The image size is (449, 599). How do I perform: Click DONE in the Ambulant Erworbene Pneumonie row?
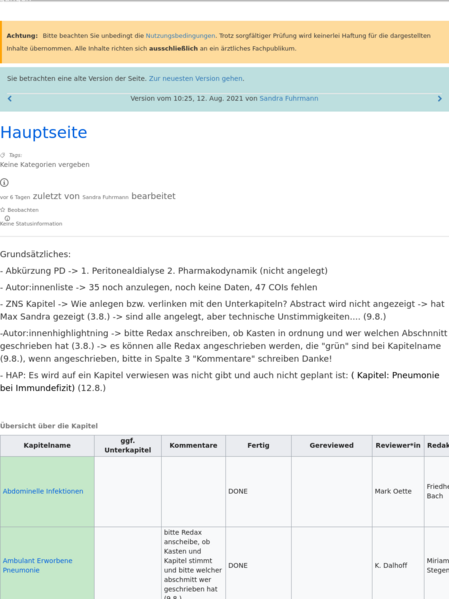click(238, 565)
